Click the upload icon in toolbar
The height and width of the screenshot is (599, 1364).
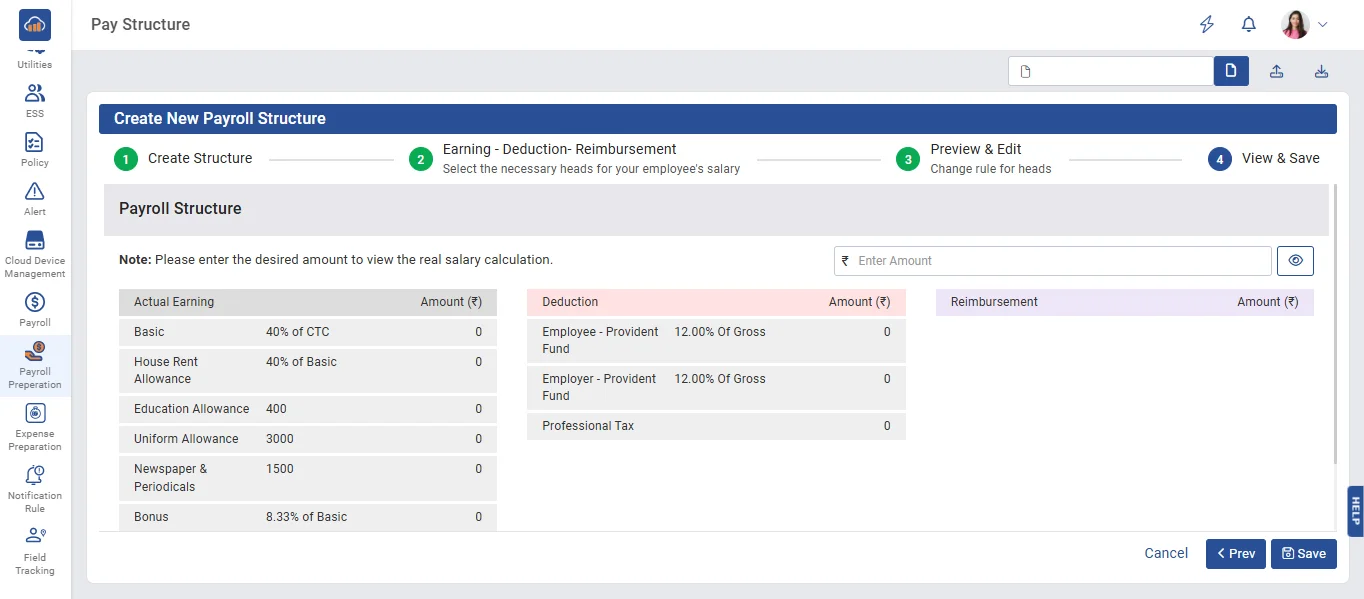tap(1276, 71)
